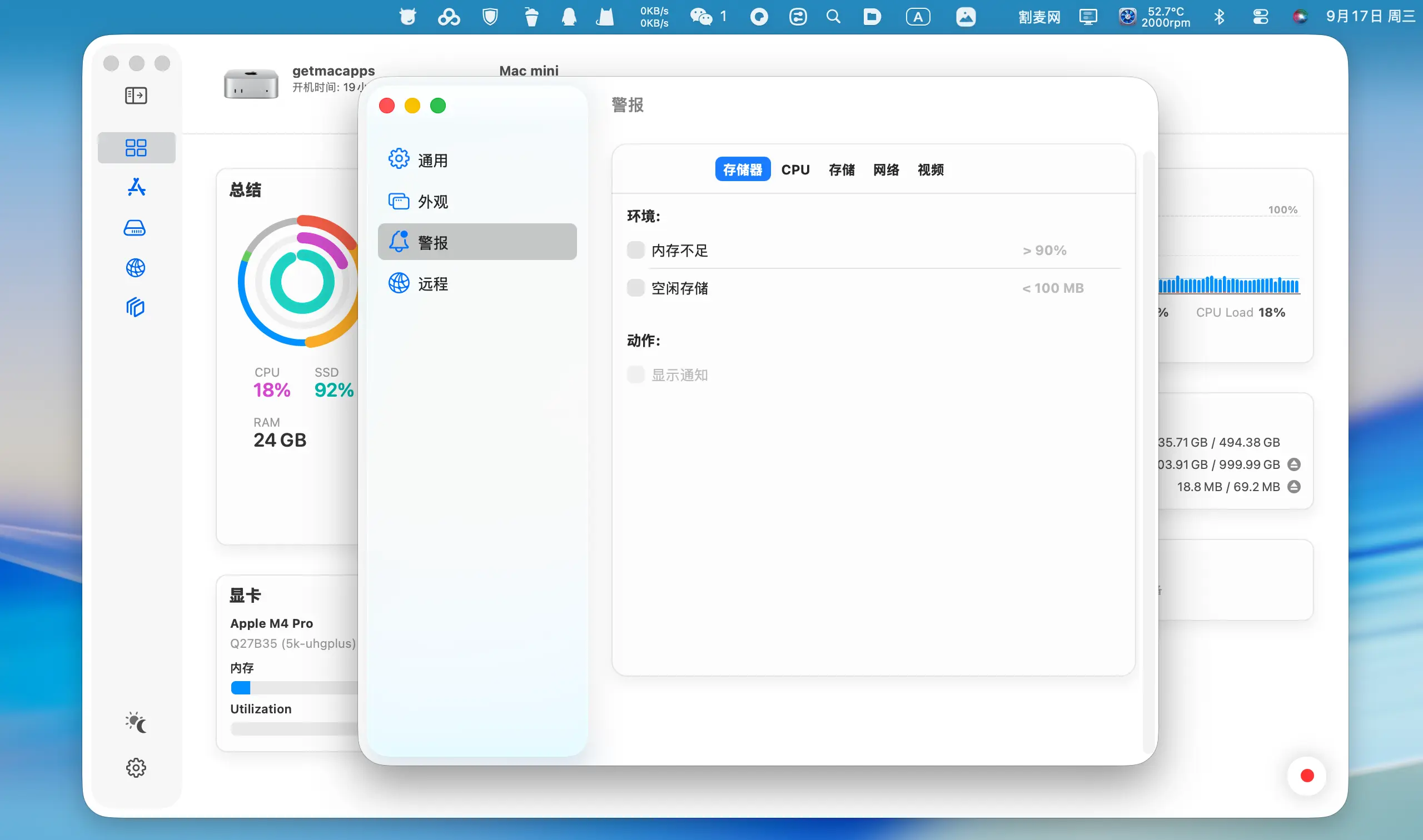Edit the > 90% memory threshold
Viewport: 1423px width, 840px height.
point(1044,250)
